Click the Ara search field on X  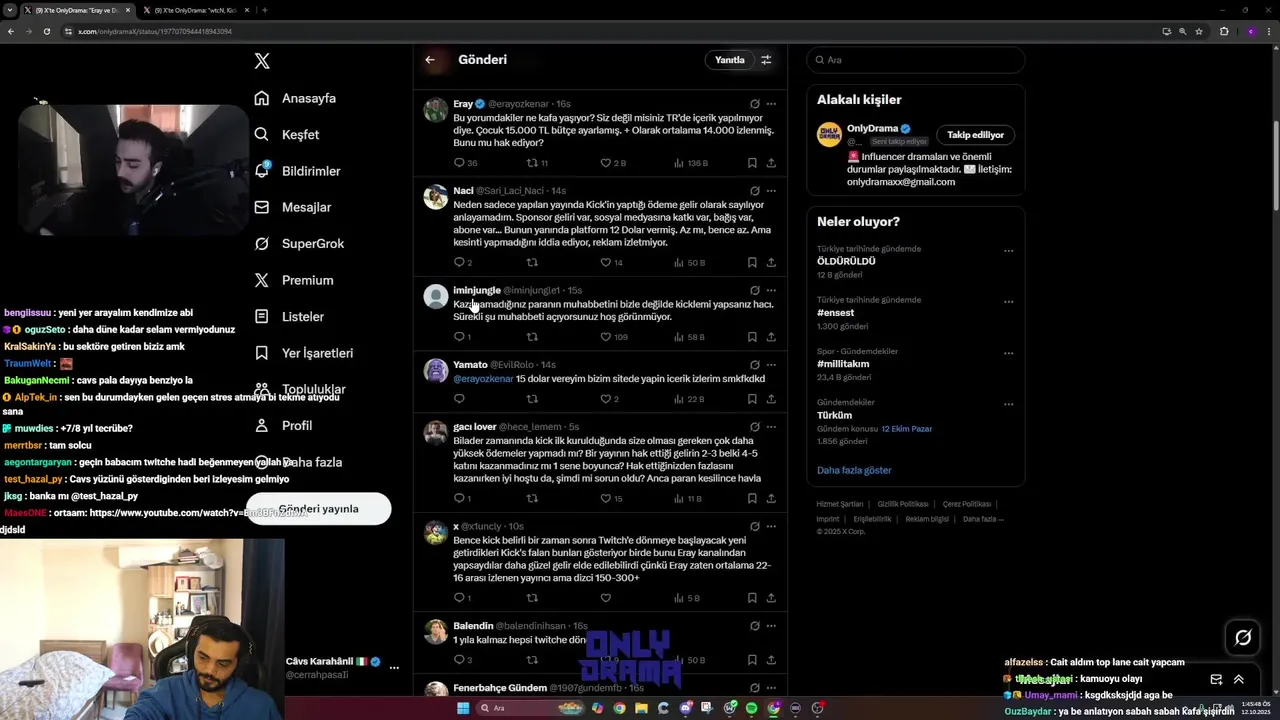tap(916, 60)
